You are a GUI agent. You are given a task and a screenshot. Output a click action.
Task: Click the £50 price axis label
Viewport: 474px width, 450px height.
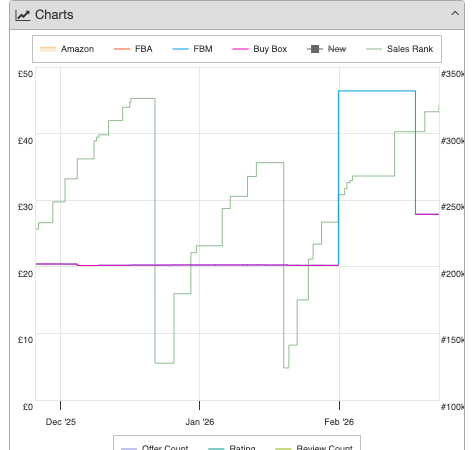[x=25, y=74]
